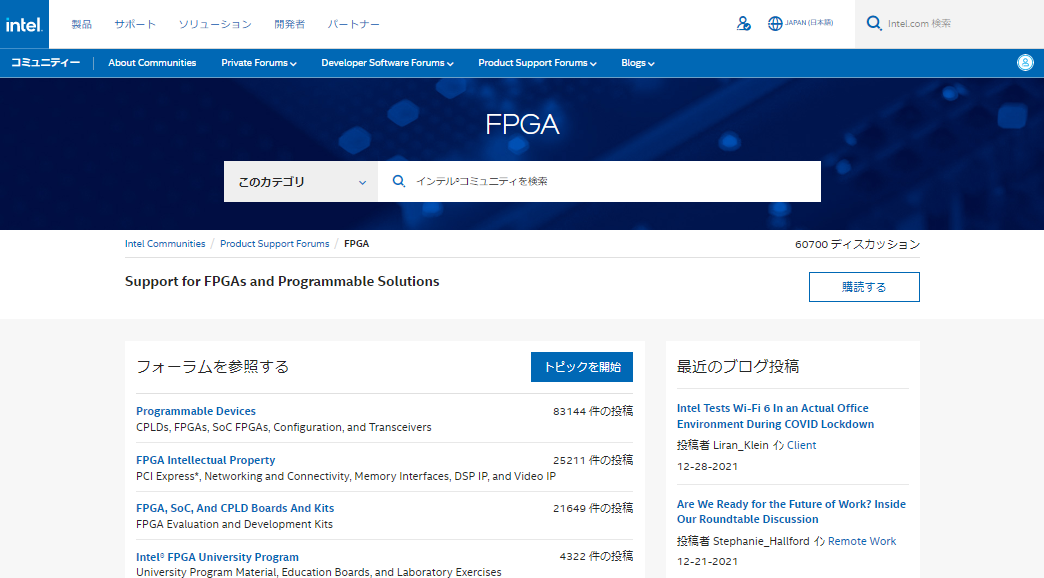Viewport: 1044px width, 578px height.
Task: Expand the Blogs menu
Action: coord(638,63)
